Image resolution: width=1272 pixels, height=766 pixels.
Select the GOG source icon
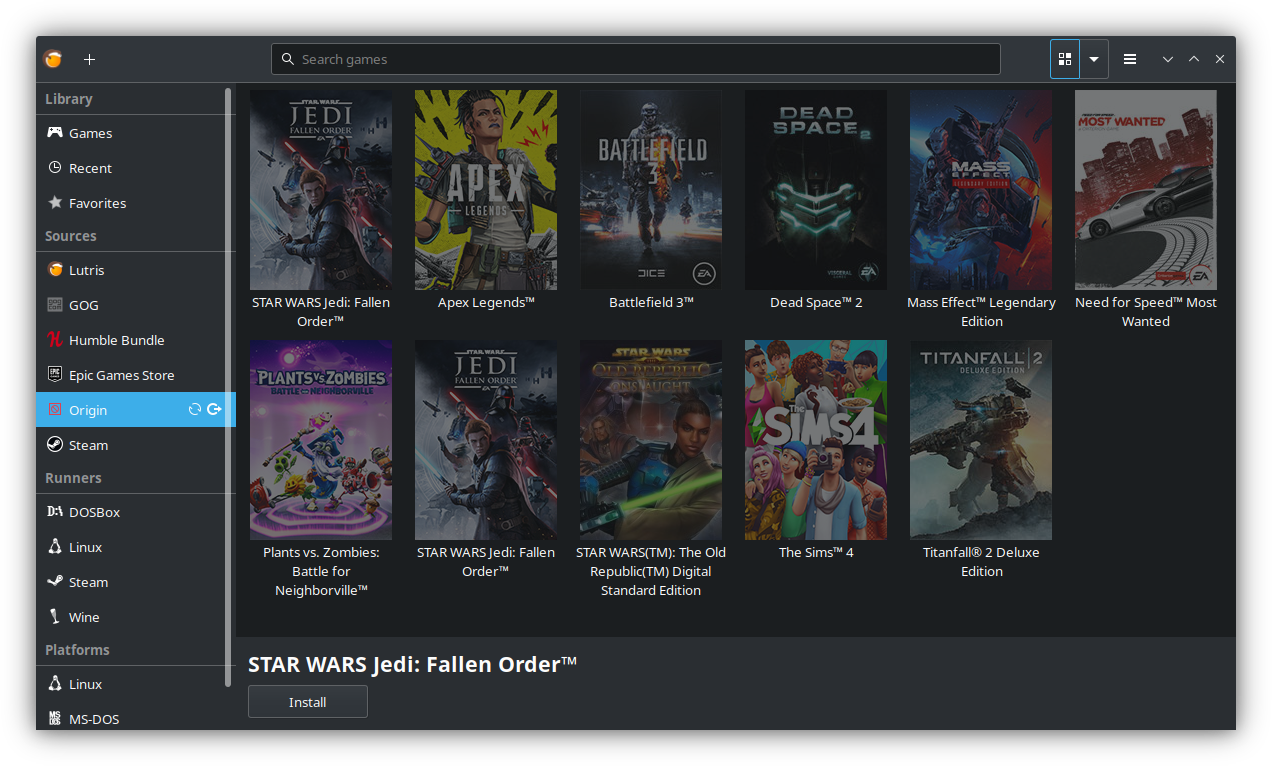point(55,305)
